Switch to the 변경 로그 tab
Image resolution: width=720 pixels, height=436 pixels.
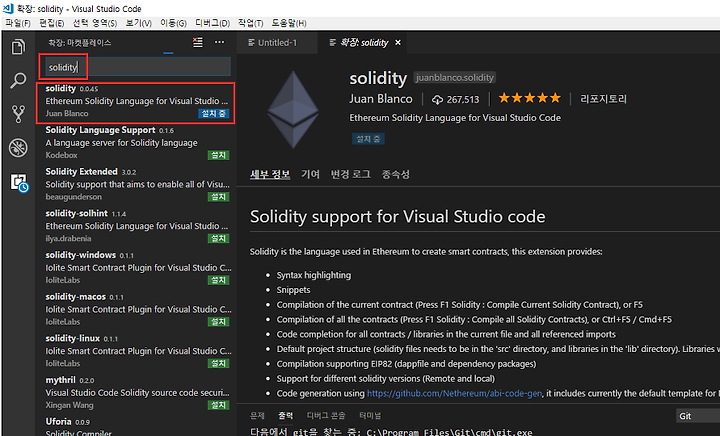[x=350, y=174]
